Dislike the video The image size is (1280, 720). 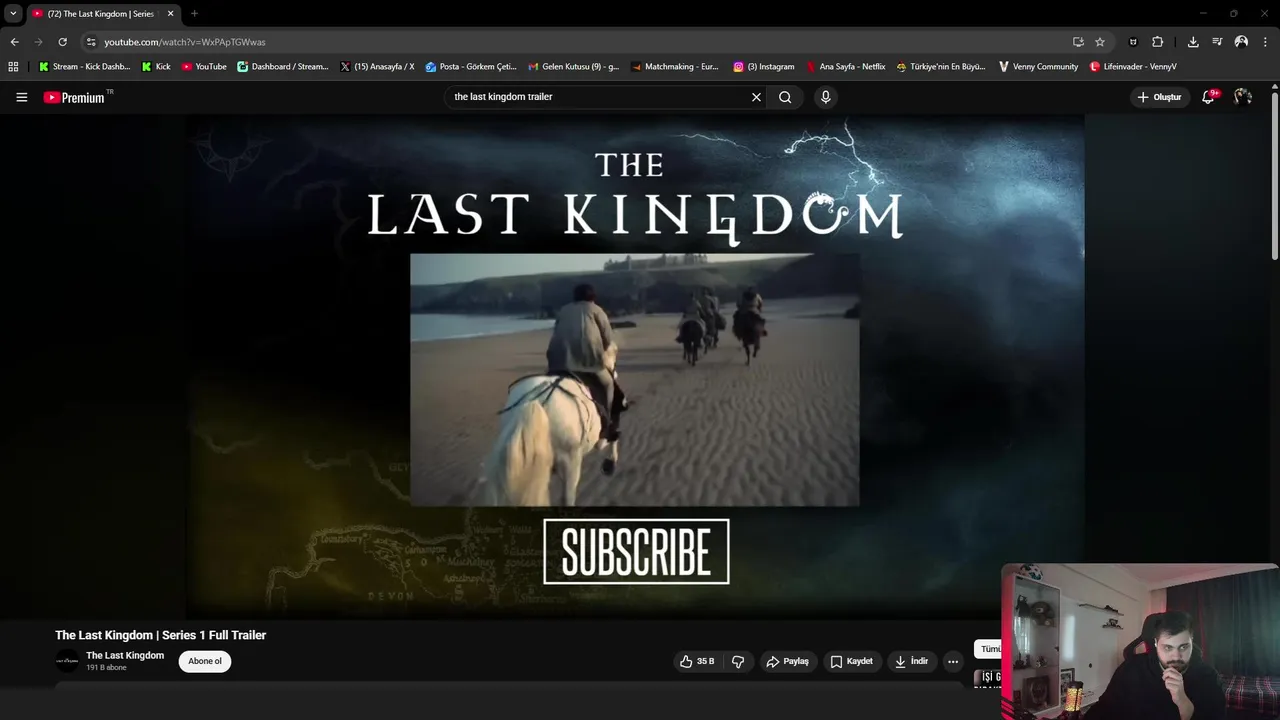[x=738, y=661]
